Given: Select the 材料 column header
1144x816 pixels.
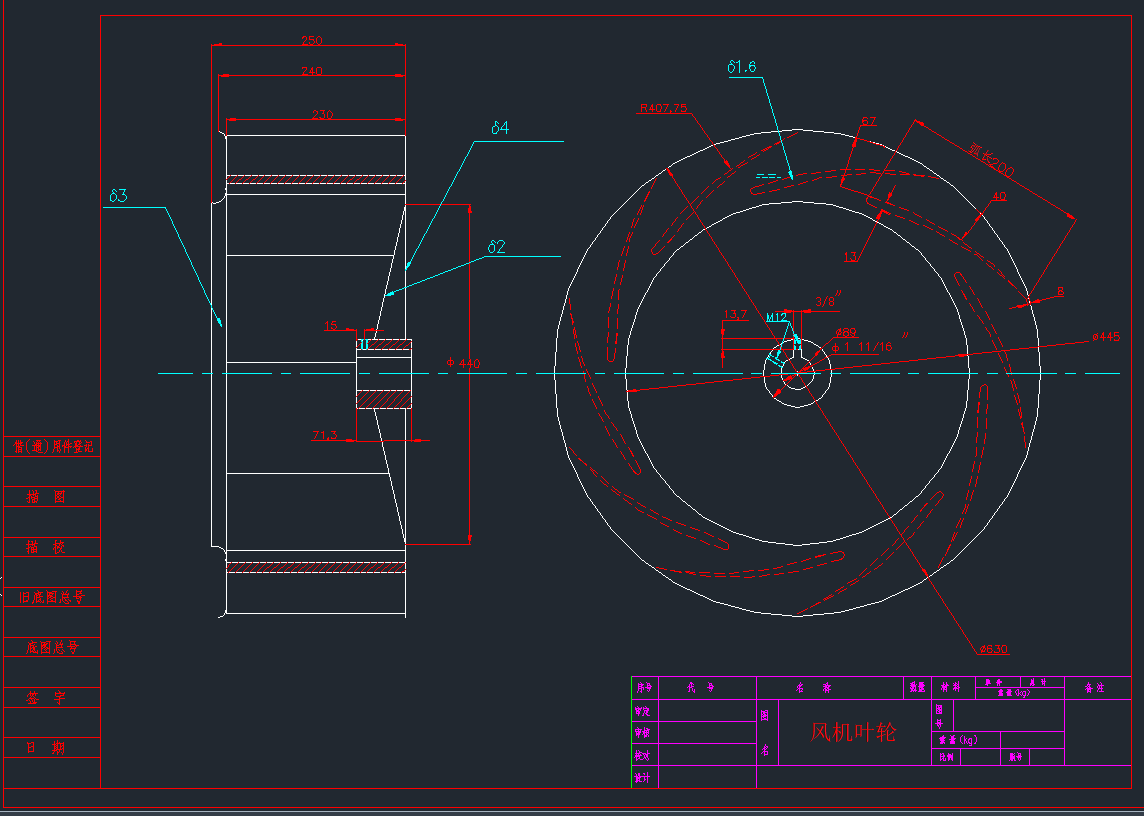Looking at the screenshot, I should pyautogui.click(x=949, y=688).
